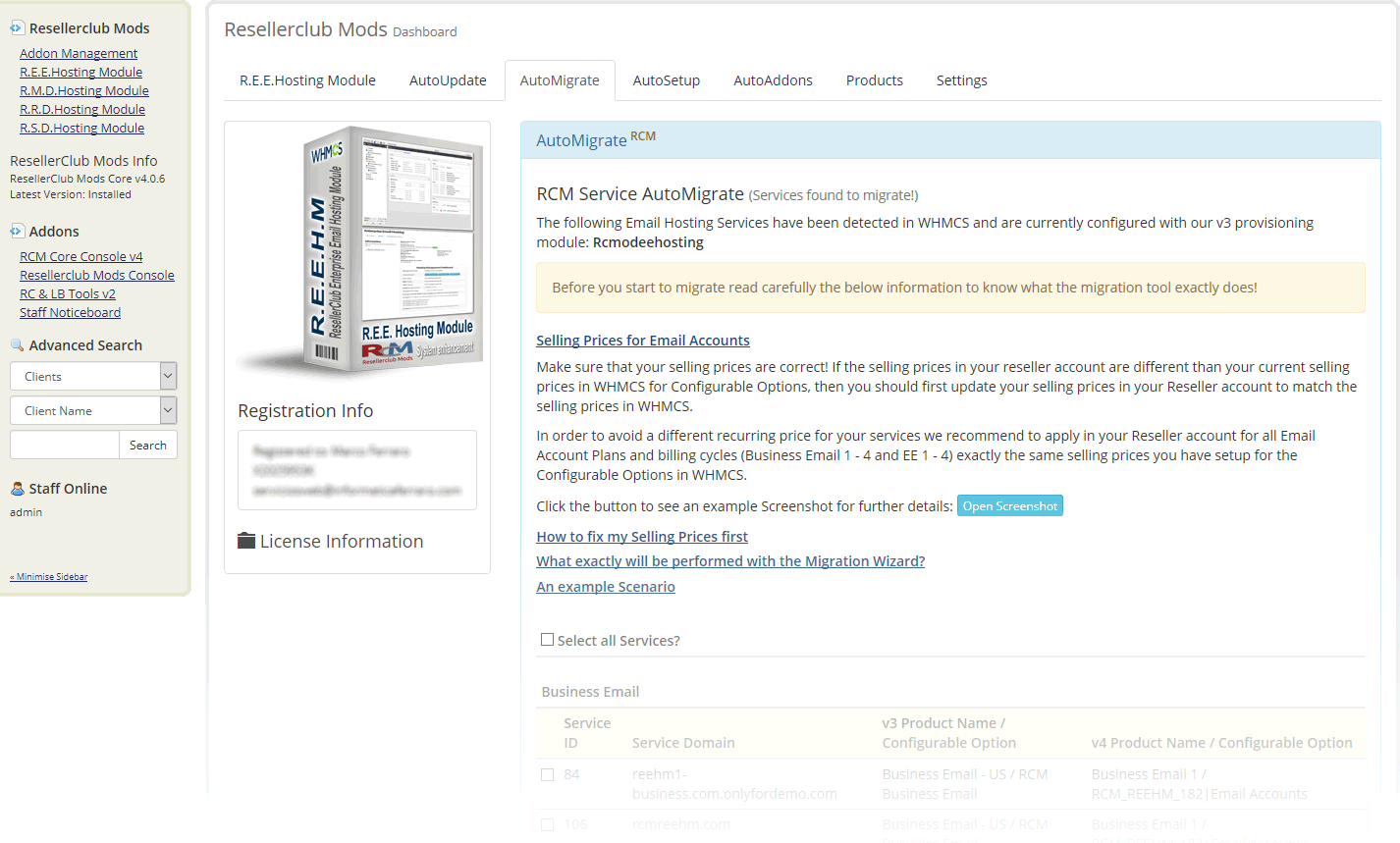Open R.S.D.Hosting Module sidebar link
This screenshot has height=843, width=1400.
pyautogui.click(x=81, y=128)
